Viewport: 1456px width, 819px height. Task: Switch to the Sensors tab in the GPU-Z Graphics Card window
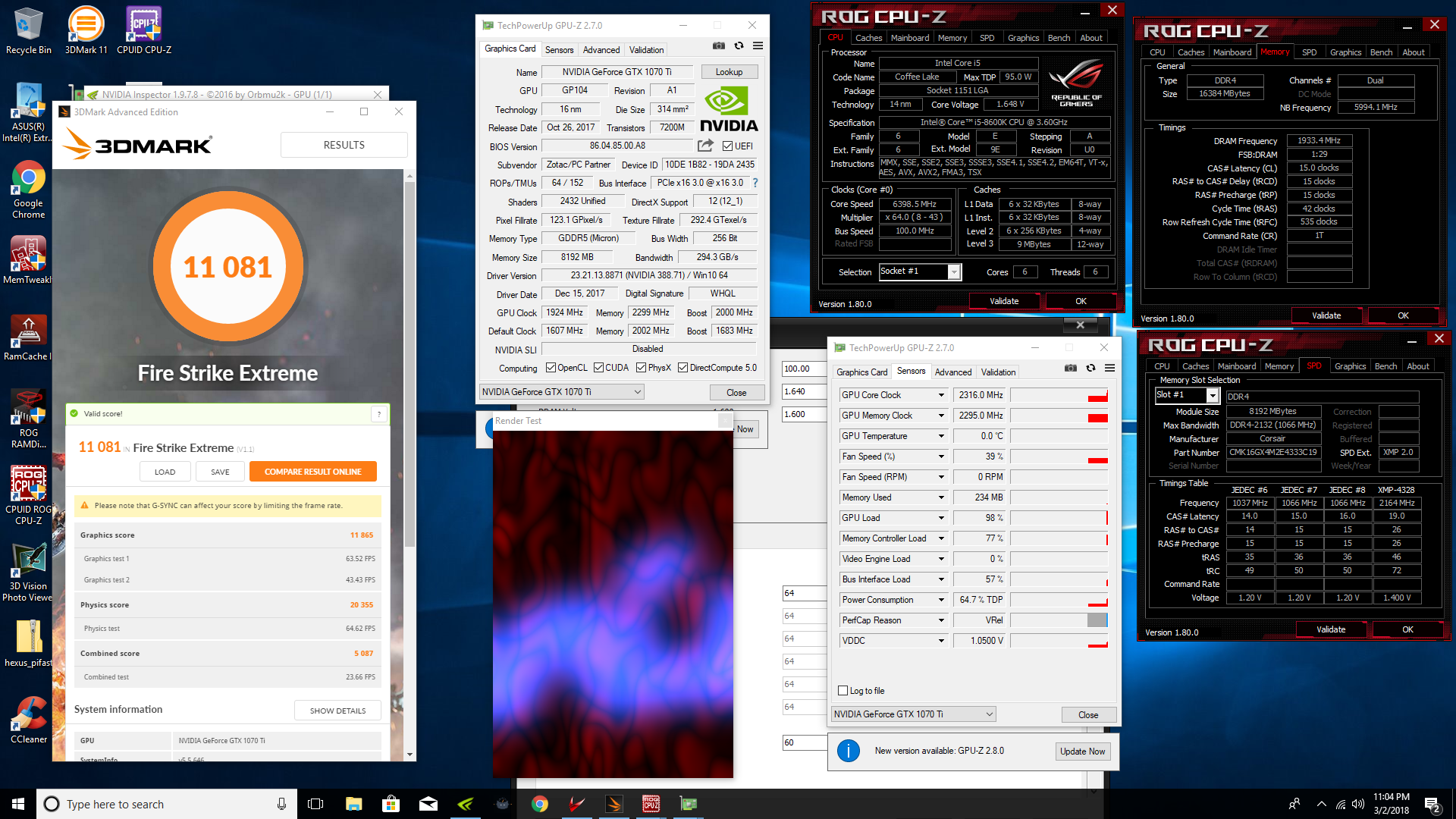(x=559, y=50)
